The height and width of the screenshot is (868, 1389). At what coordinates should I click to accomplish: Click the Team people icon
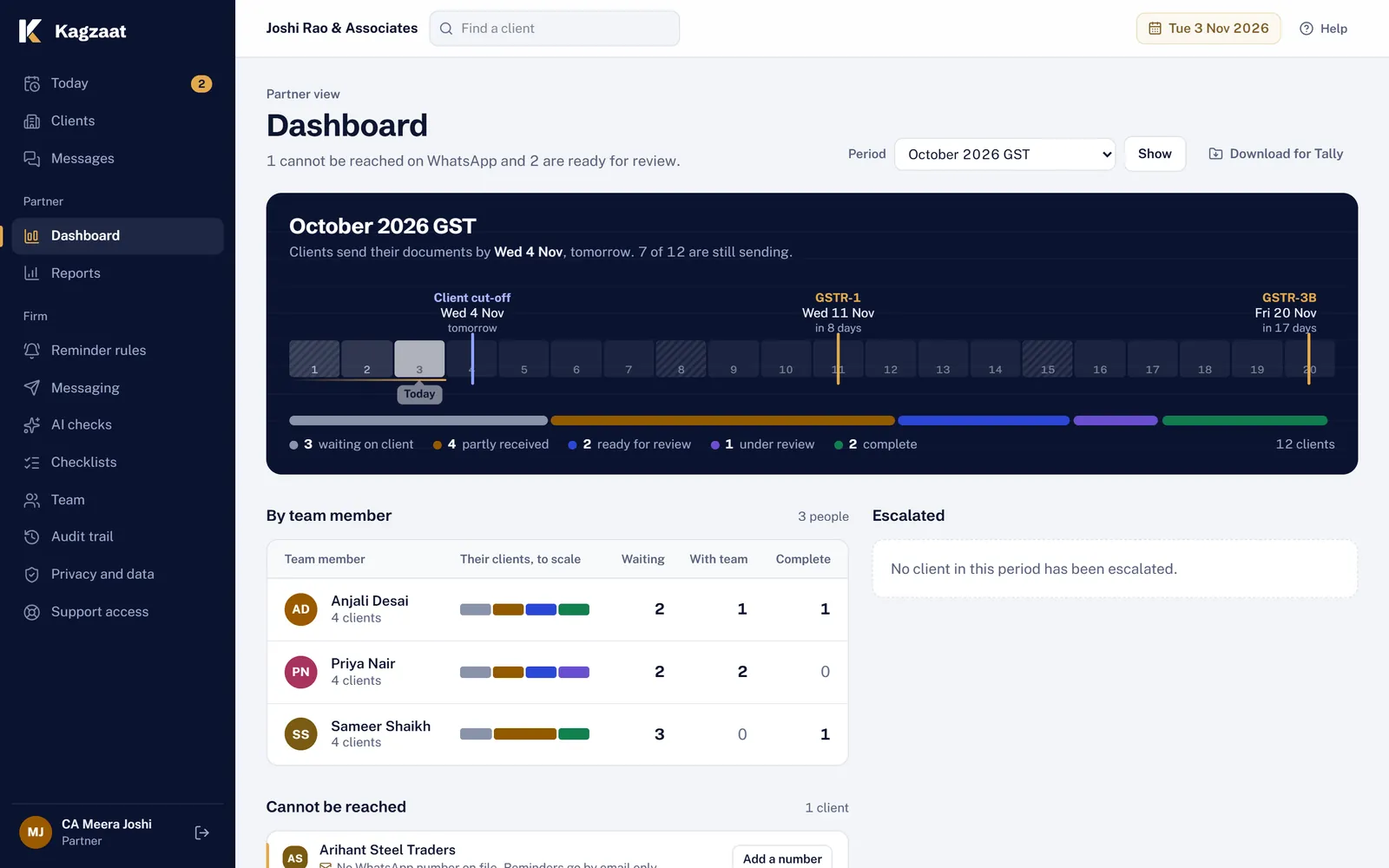tap(32, 500)
